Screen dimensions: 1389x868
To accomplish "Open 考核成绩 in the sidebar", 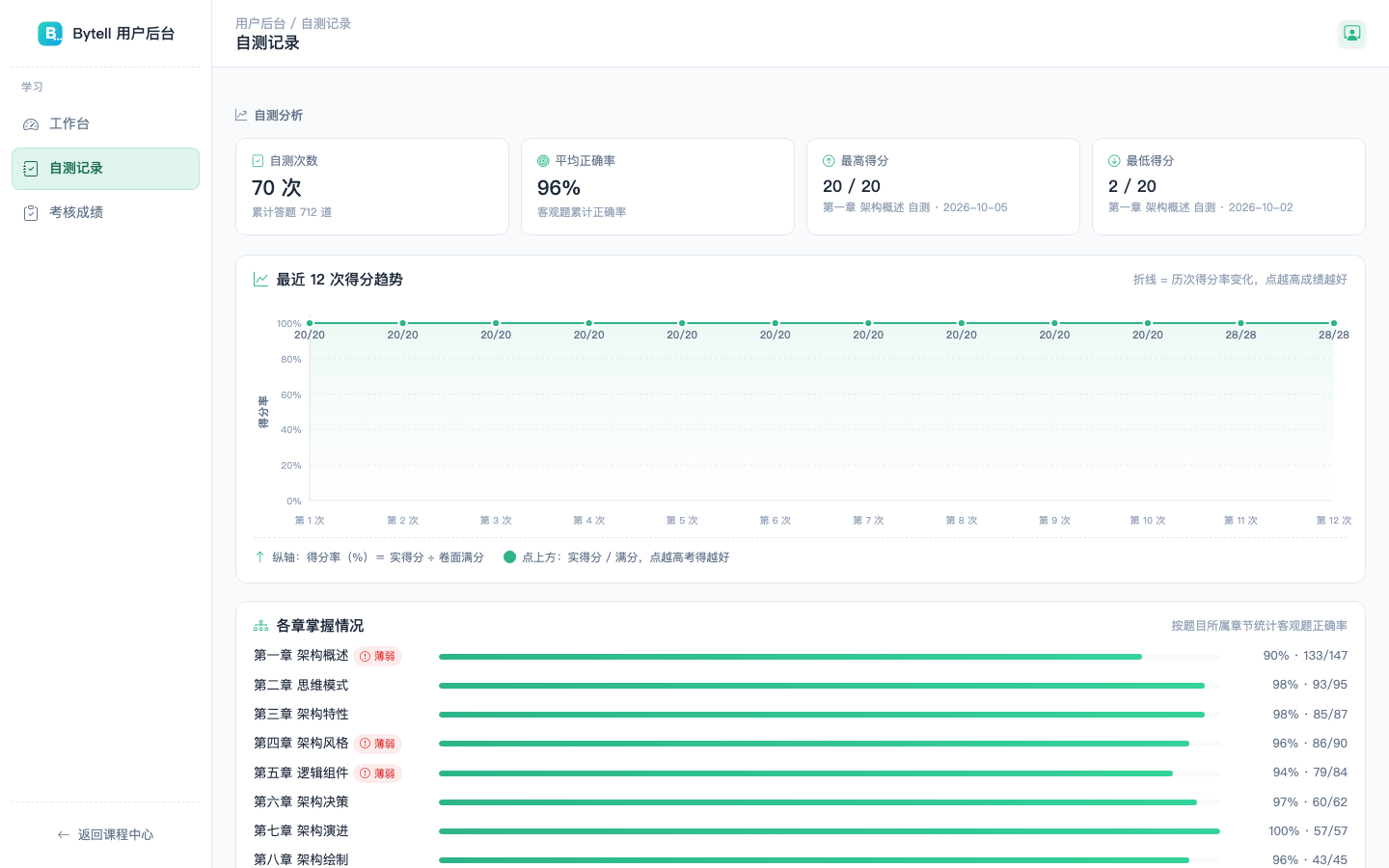I will [x=105, y=213].
